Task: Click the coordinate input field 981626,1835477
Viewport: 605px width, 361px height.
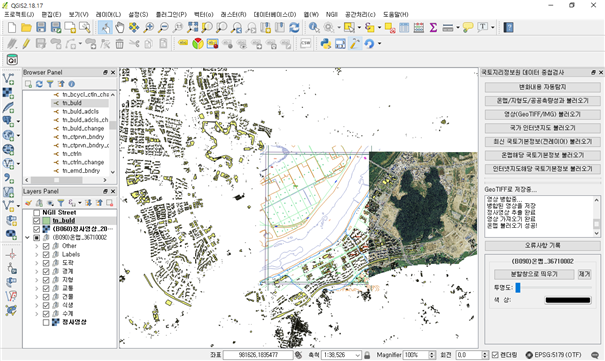Action: (x=258, y=355)
